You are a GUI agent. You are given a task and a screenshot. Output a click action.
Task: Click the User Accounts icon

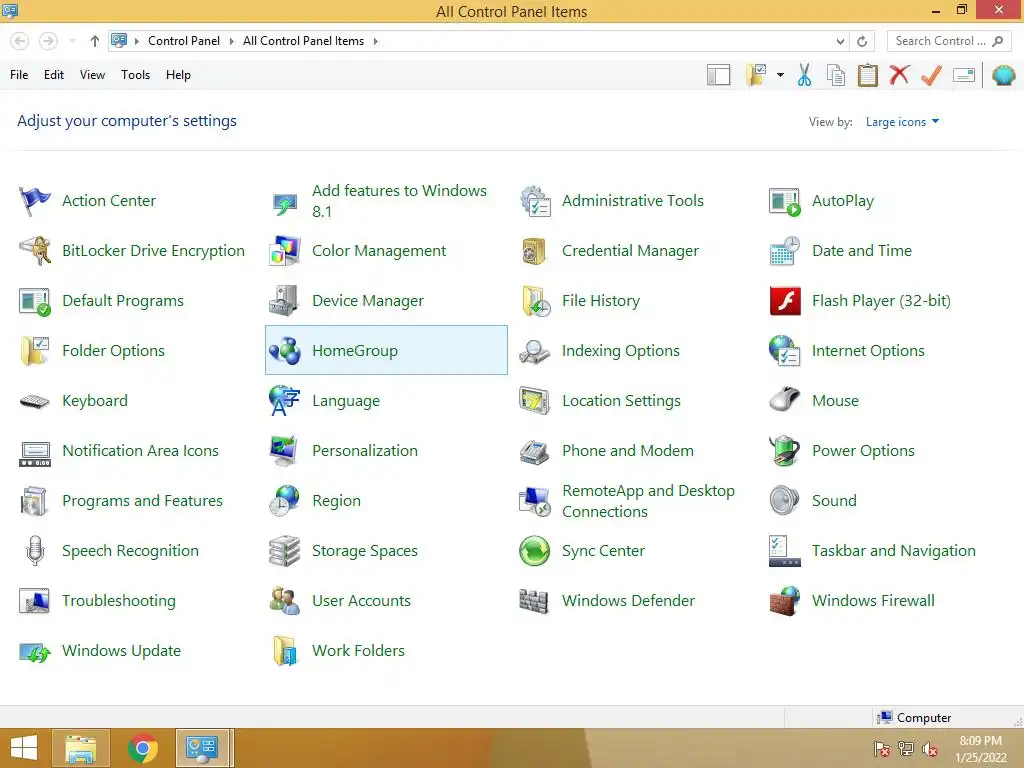click(285, 601)
